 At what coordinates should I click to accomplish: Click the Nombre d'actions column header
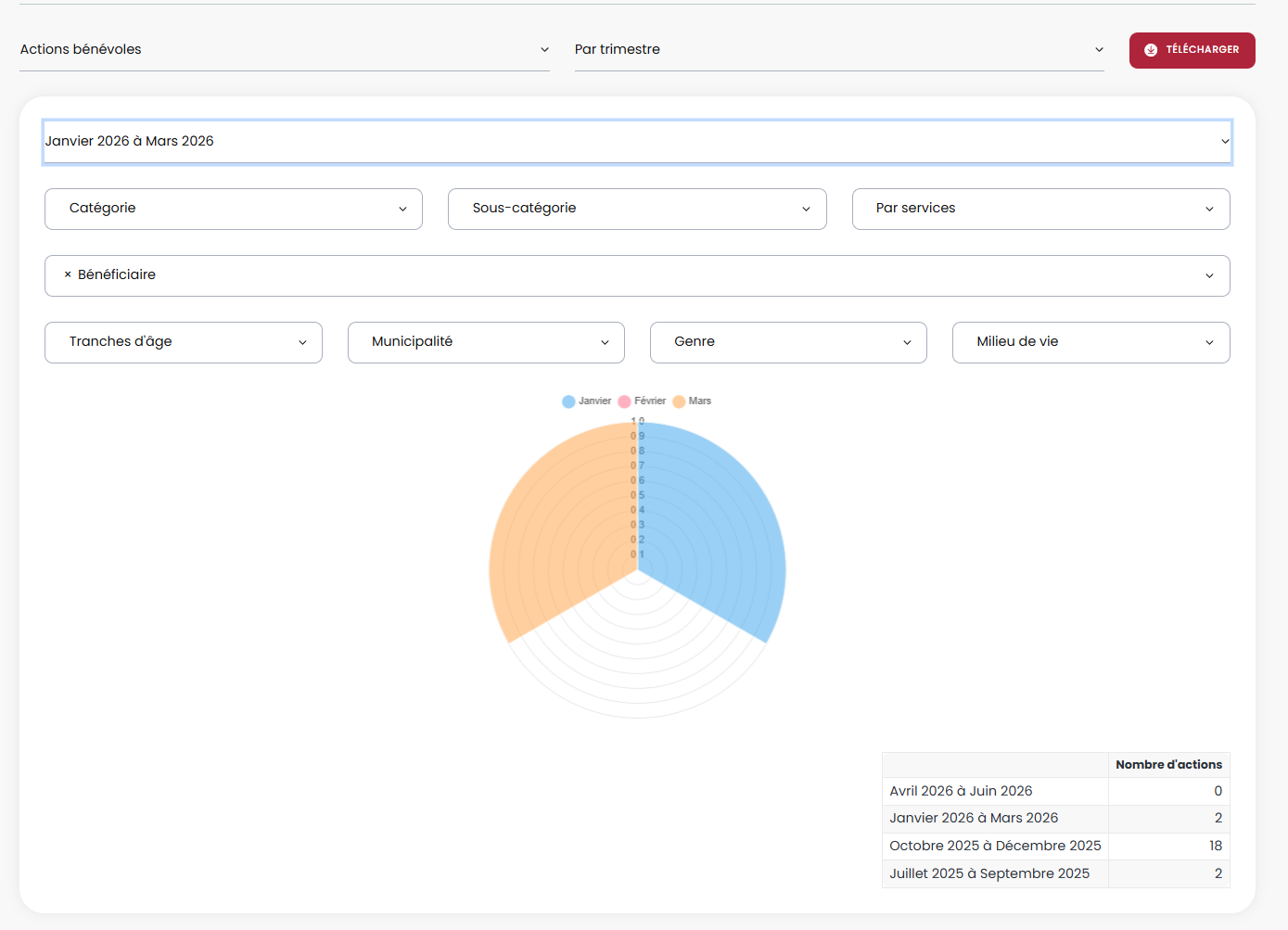click(1168, 765)
